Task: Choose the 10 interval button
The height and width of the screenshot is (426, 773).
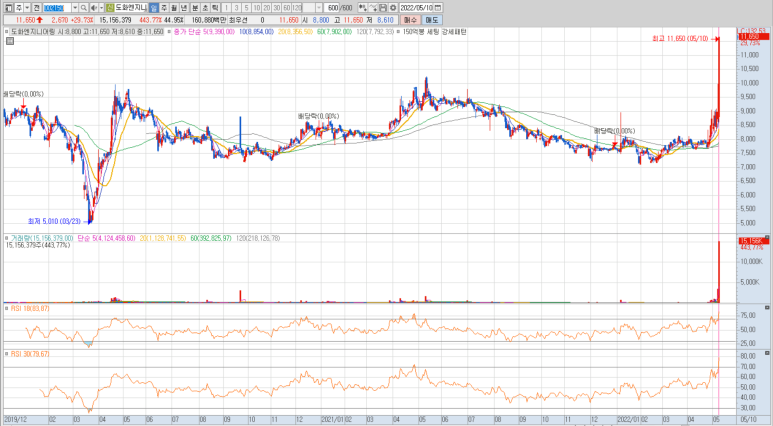Action: 257,8
